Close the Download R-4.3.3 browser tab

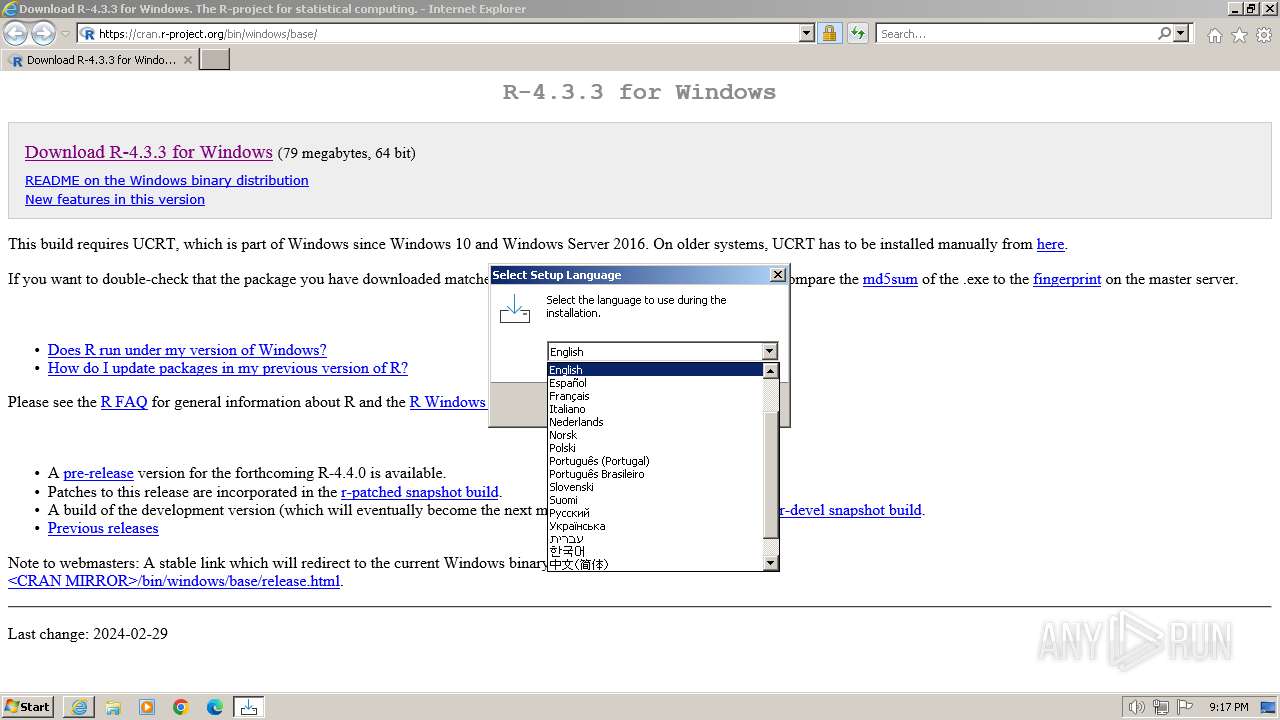[187, 60]
